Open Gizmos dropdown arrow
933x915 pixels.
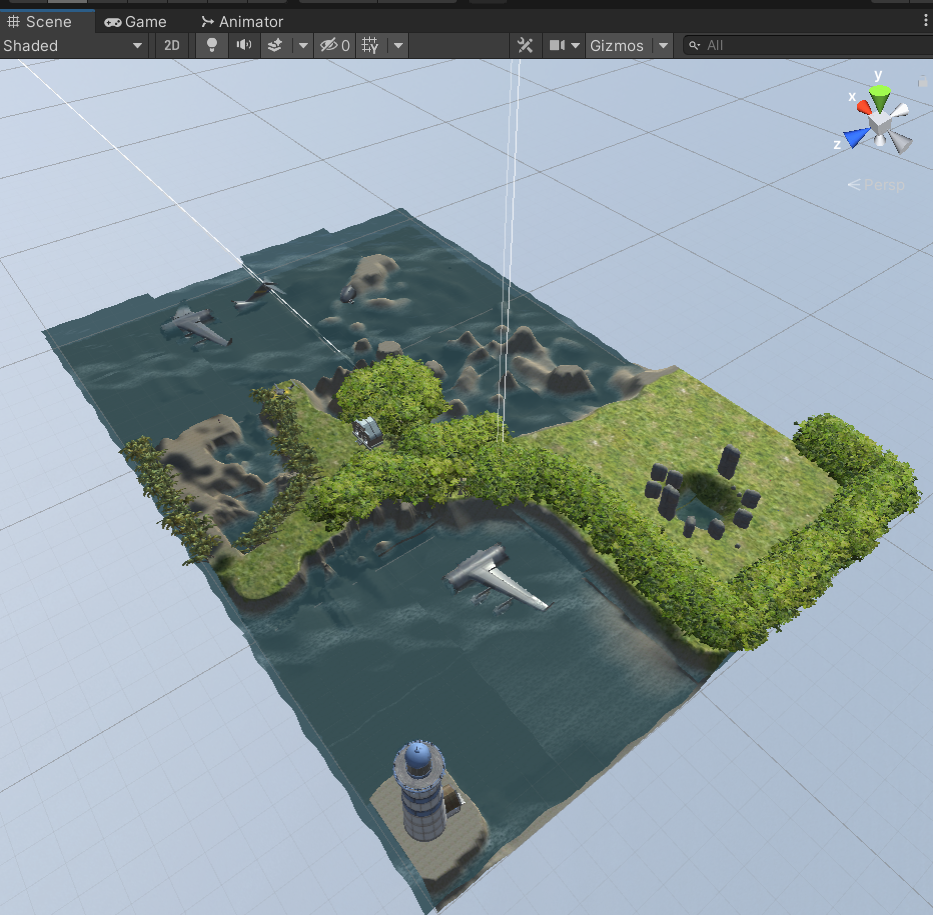click(663, 46)
